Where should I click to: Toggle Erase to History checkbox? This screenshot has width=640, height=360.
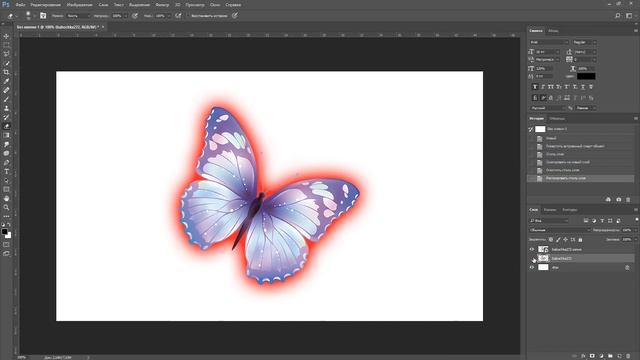(189, 16)
